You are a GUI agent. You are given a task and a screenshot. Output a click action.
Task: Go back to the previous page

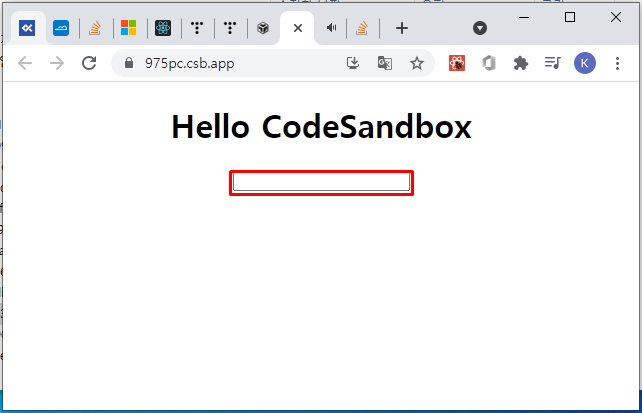coord(25,63)
